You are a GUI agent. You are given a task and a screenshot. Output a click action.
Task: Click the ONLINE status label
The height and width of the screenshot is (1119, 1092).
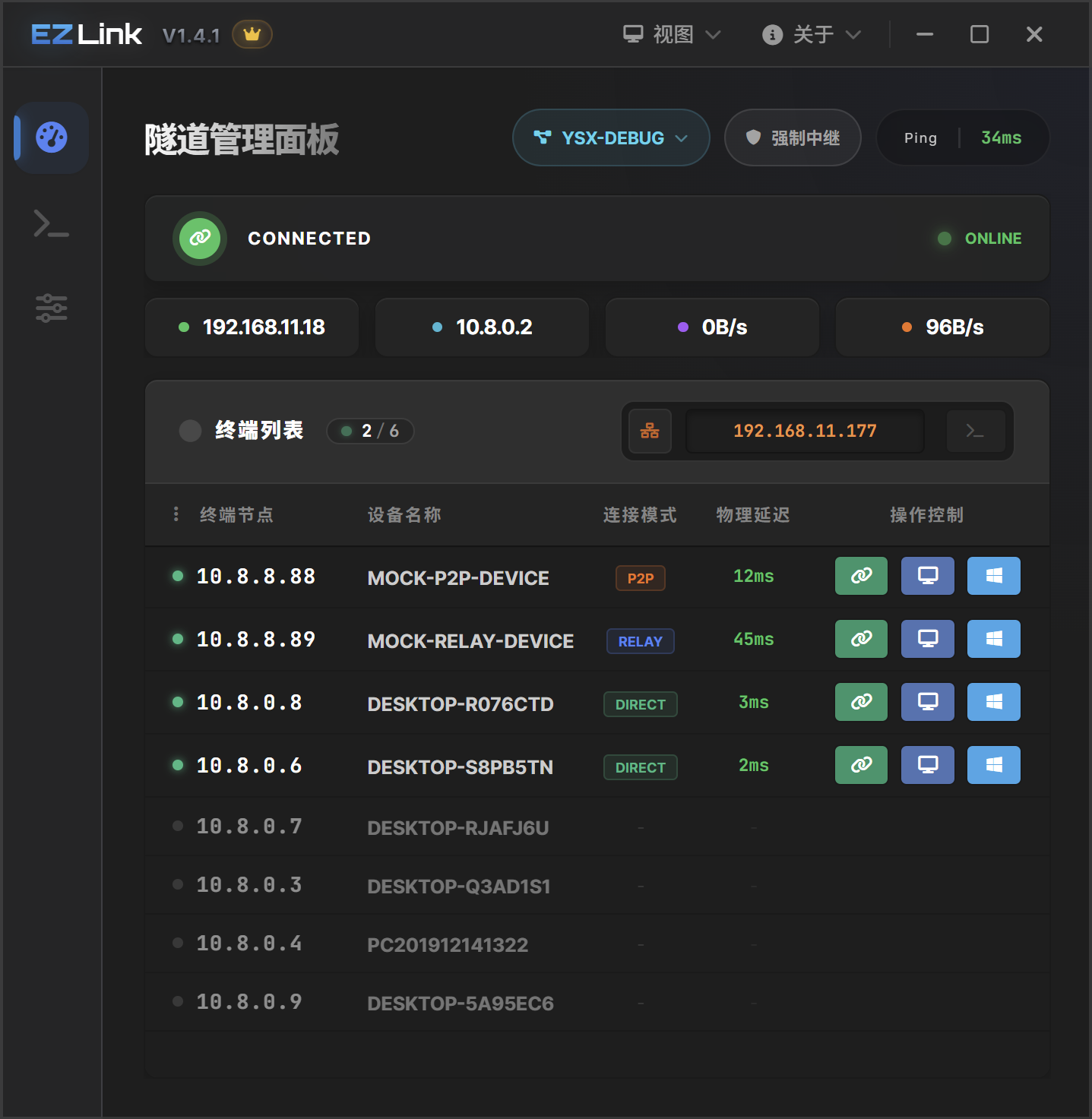point(992,239)
